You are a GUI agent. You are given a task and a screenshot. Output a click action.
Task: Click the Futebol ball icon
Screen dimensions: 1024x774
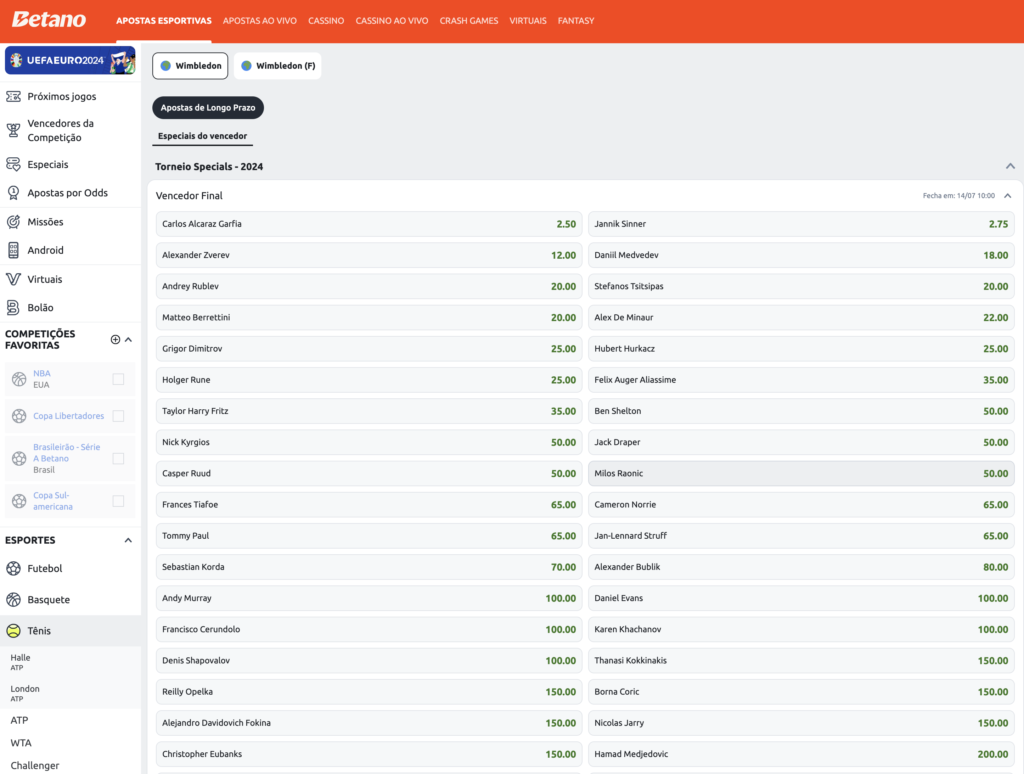click(x=13, y=568)
